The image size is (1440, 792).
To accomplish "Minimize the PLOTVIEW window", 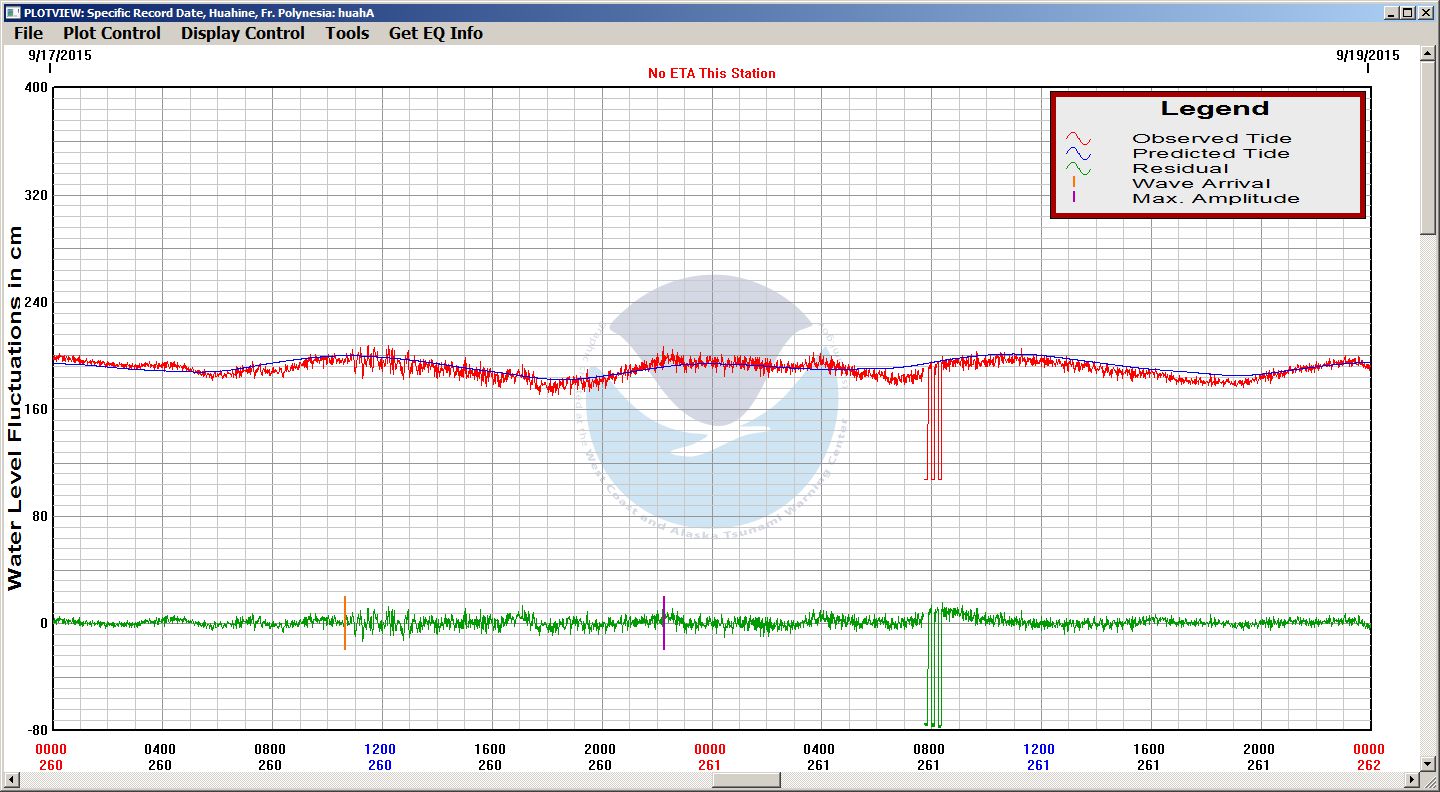I will (x=1391, y=12).
